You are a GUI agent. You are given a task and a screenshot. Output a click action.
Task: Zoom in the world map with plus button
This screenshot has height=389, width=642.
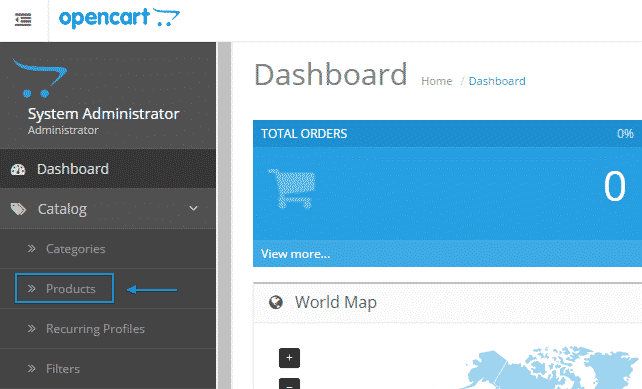tap(289, 358)
